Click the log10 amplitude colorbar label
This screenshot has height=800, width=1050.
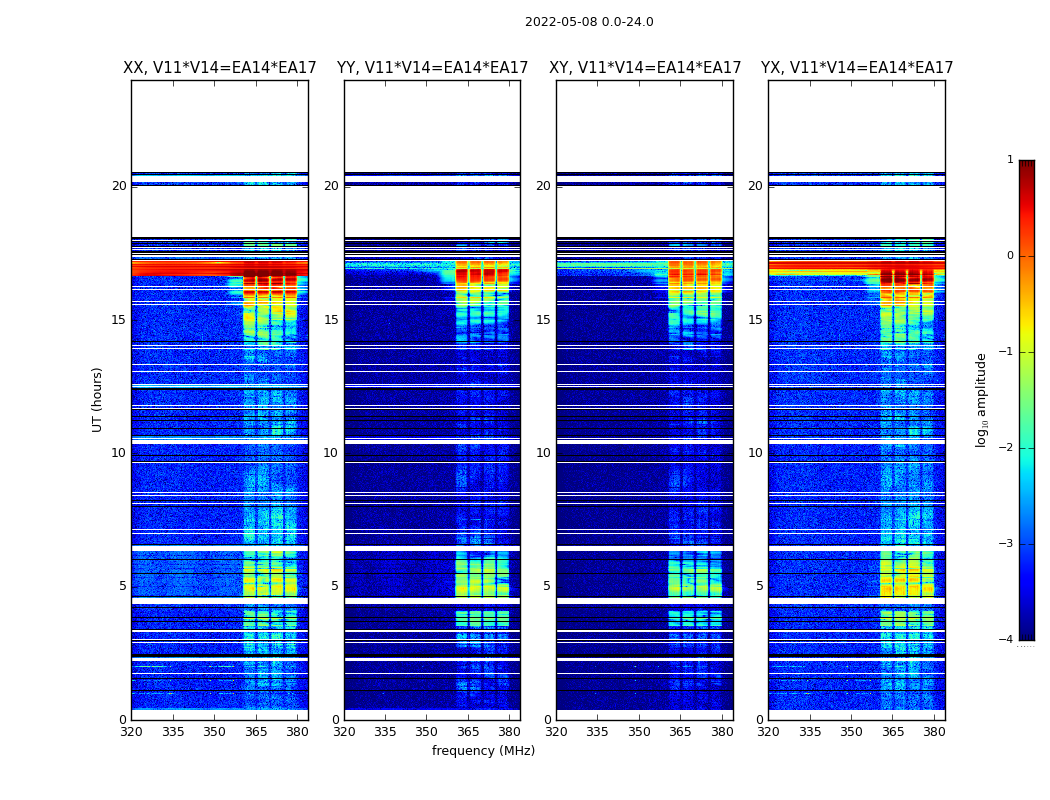pos(981,400)
